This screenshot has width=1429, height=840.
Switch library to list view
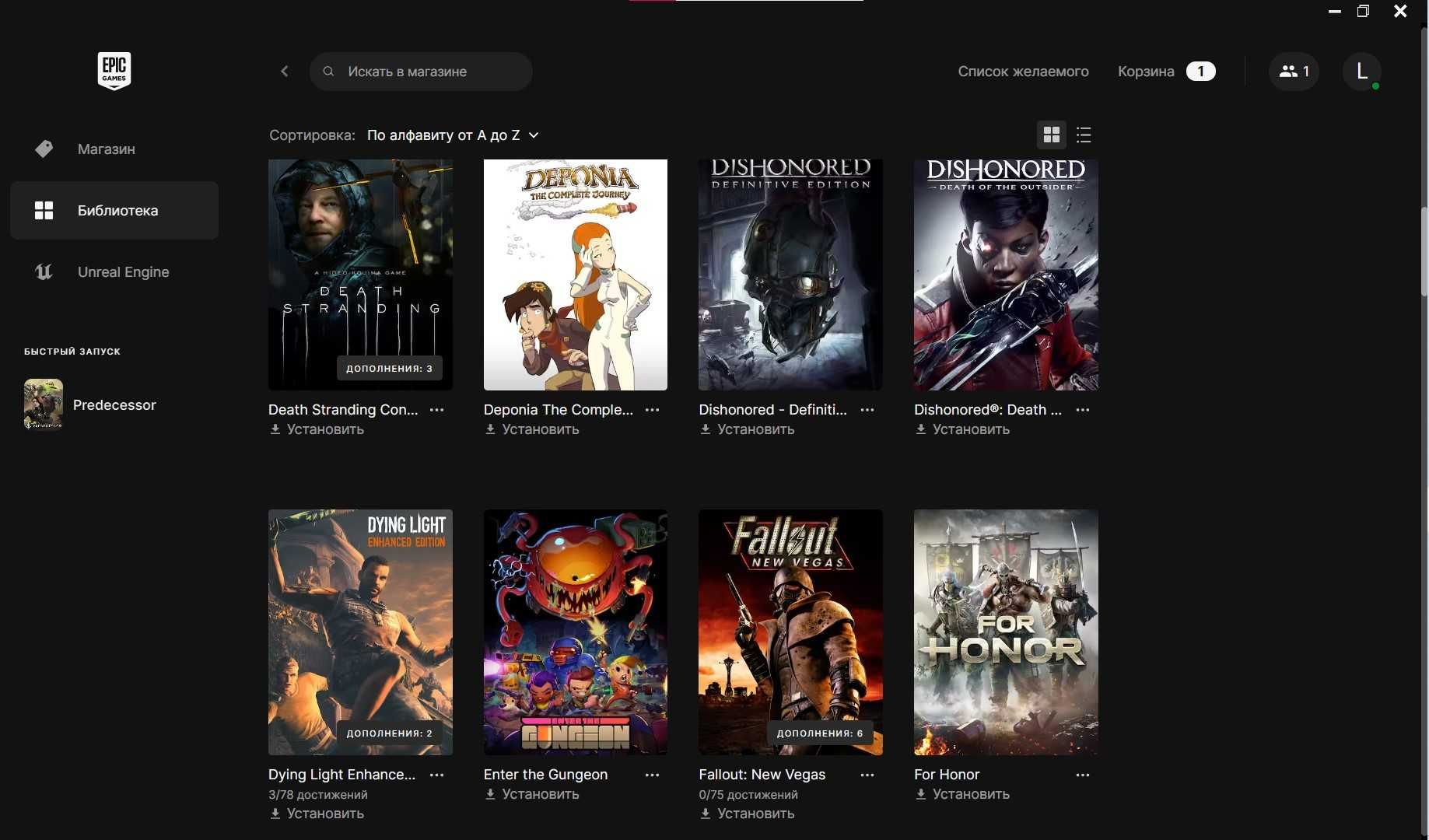[1084, 135]
